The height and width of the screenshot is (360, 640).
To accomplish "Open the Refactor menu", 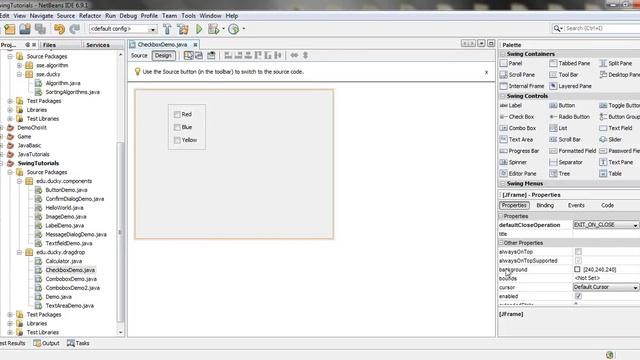I will click(90, 16).
